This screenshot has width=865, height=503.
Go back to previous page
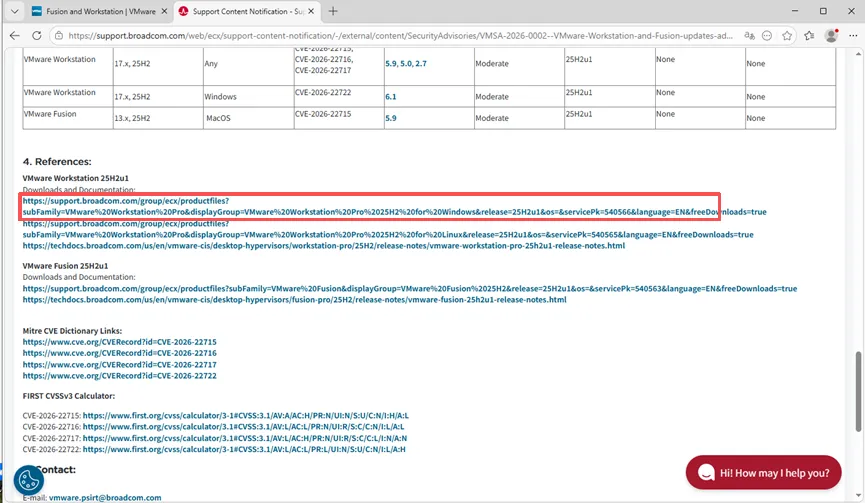(15, 35)
